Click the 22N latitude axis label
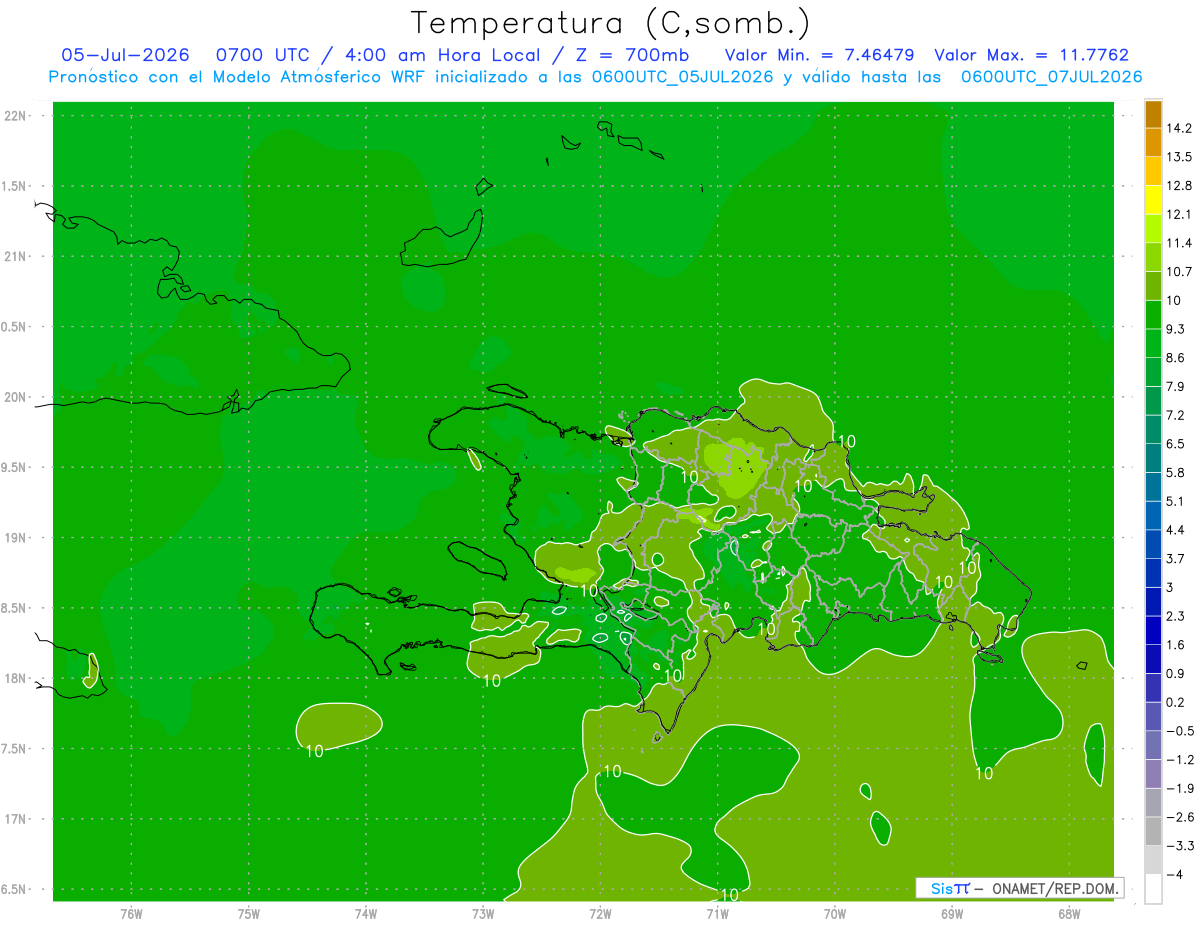1200x927 pixels. tap(17, 116)
